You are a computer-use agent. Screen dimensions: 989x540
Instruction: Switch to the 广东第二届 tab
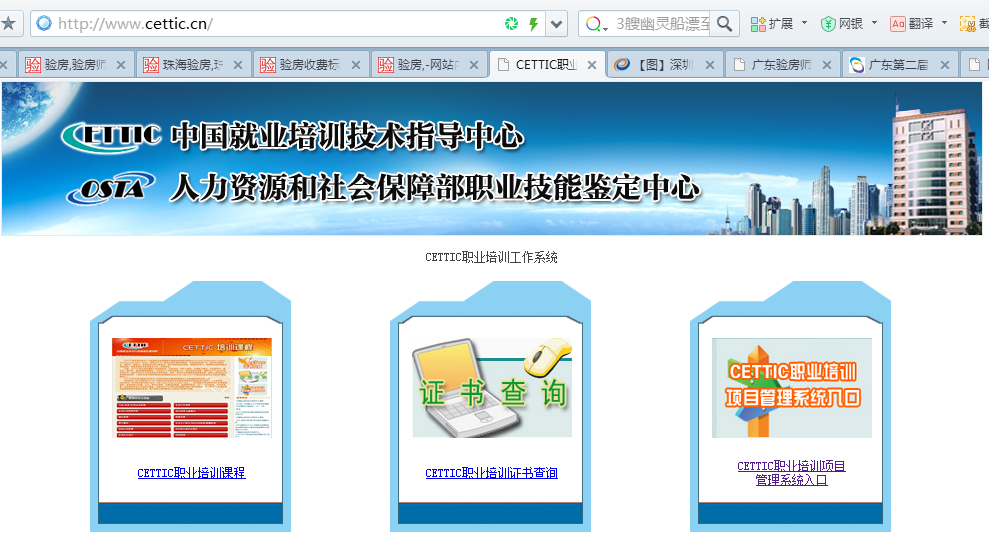pyautogui.click(x=899, y=64)
